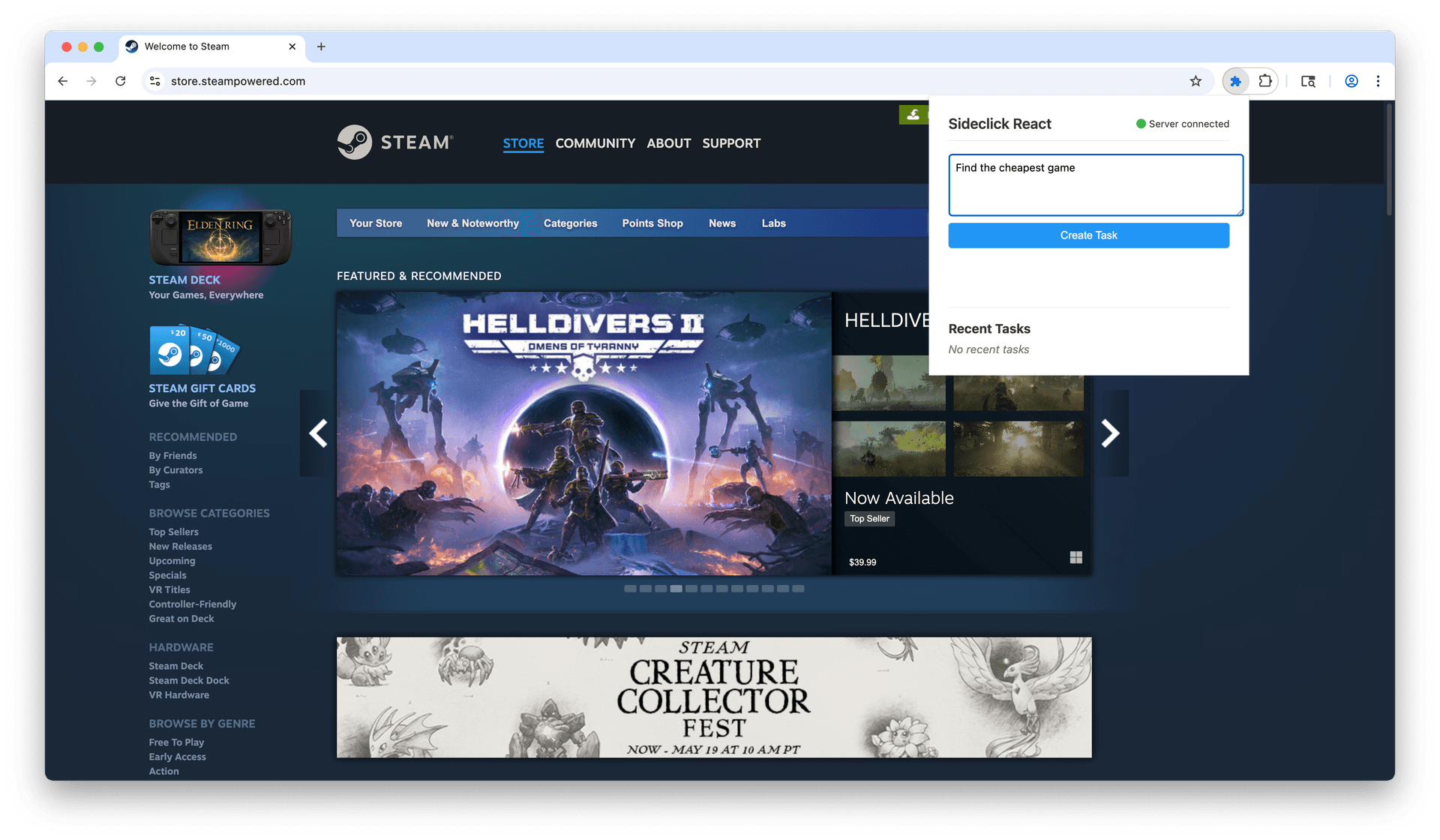Screen dimensions: 1440x840
Task: Open Recommended By Curators
Action: pyautogui.click(x=175, y=470)
